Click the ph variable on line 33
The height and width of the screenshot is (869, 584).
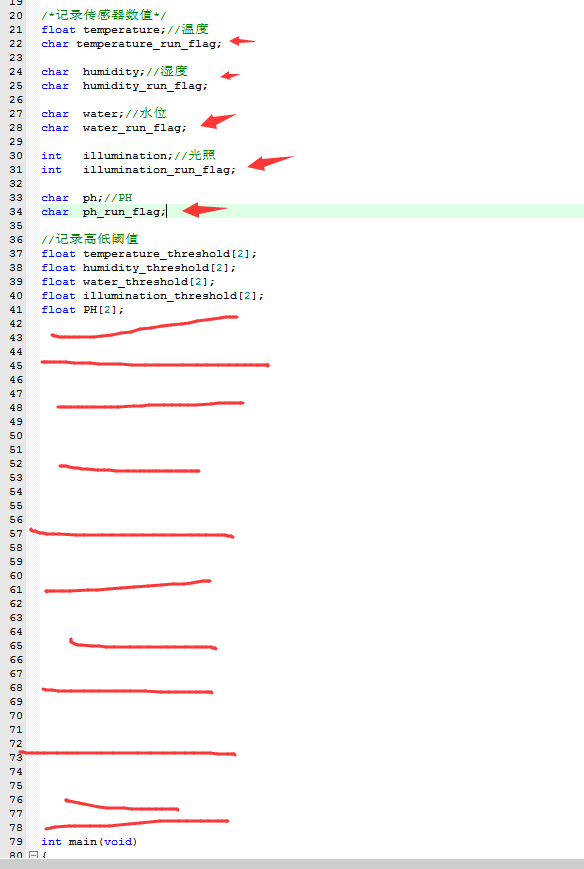coord(89,198)
